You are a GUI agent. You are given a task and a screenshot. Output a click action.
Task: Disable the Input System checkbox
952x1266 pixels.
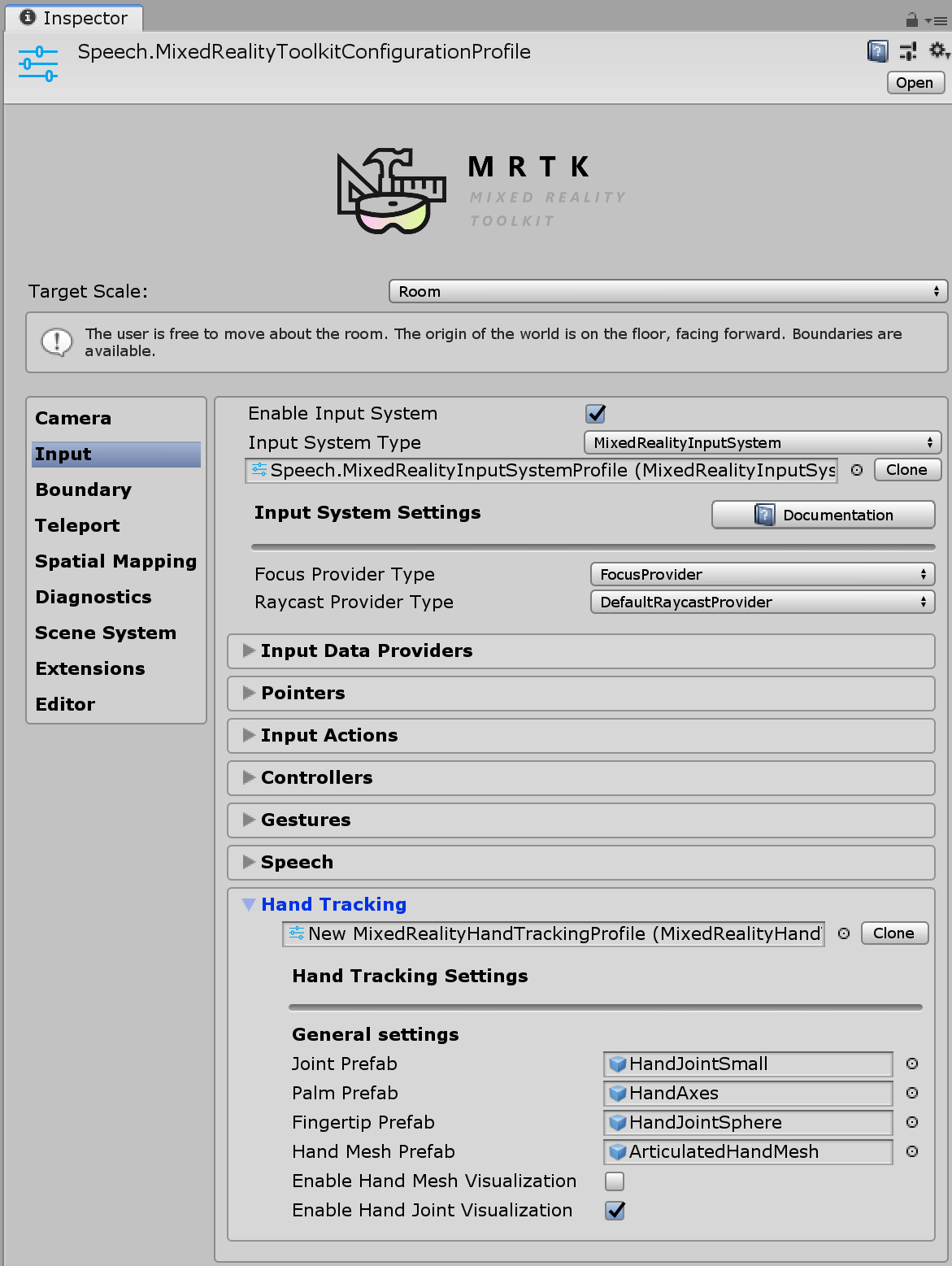click(x=594, y=413)
